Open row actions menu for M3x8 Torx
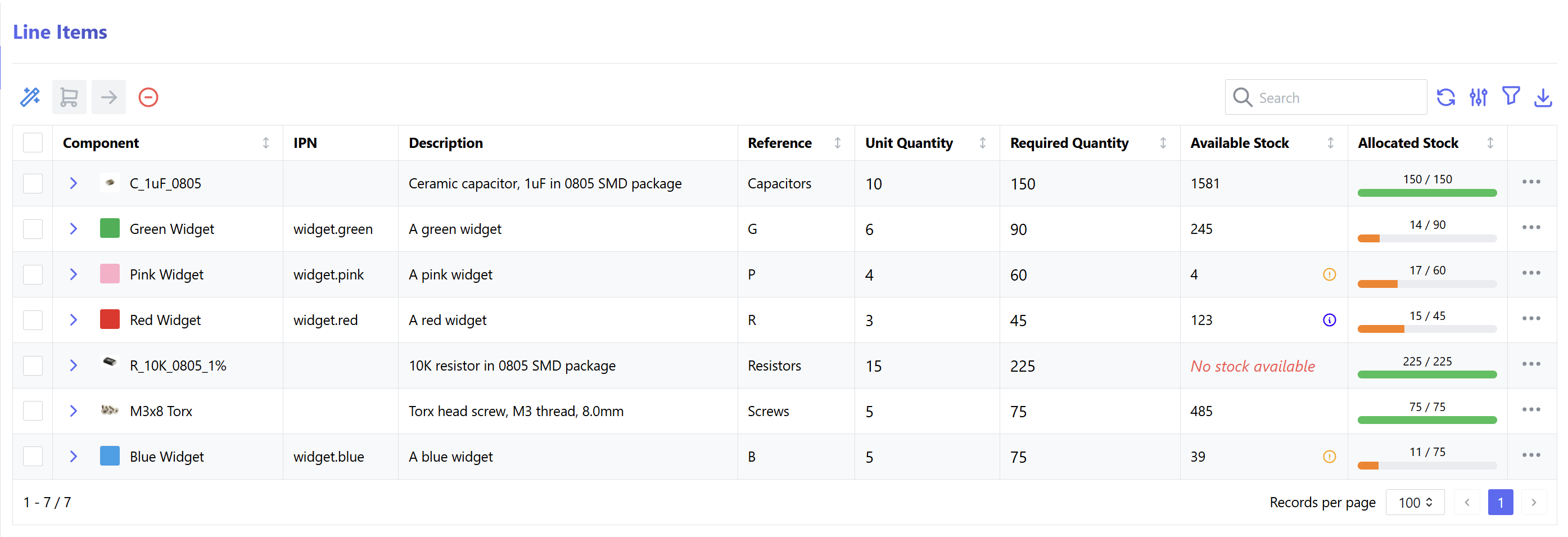The image size is (1568, 537). (1531, 410)
